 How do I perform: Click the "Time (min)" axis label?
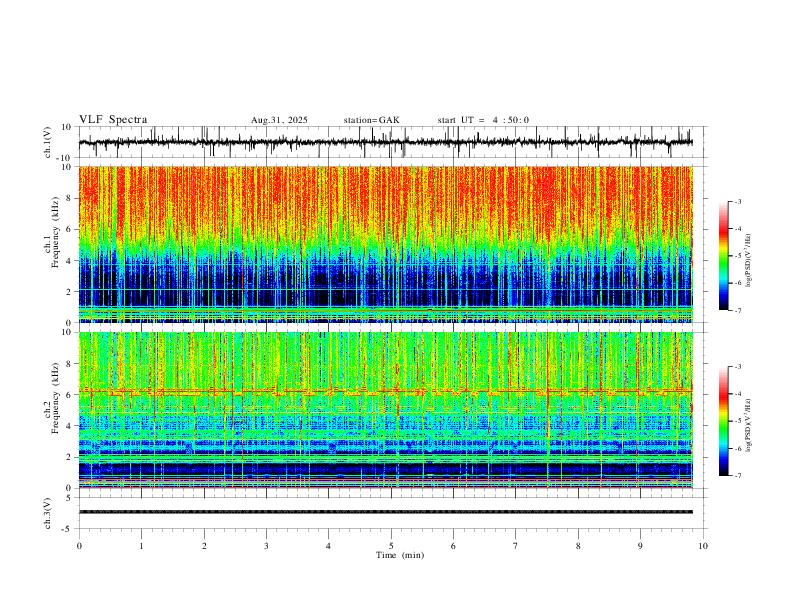[400, 555]
